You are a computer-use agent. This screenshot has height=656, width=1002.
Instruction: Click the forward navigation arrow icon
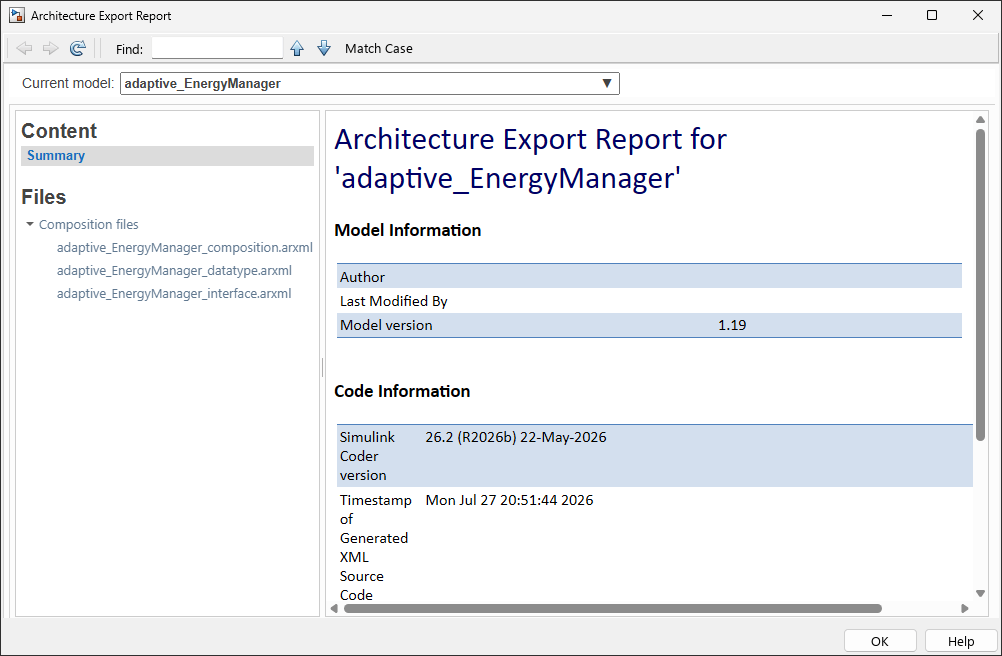coord(50,49)
